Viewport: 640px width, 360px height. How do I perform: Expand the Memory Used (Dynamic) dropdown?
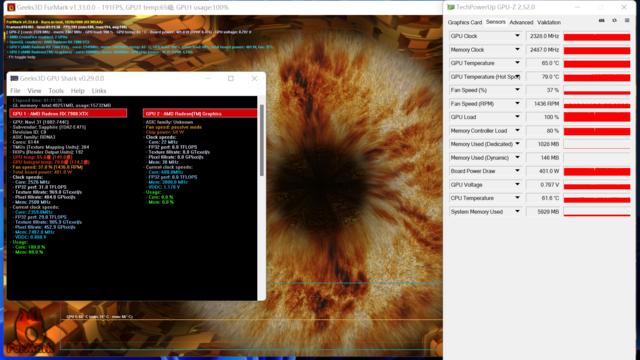(x=517, y=157)
